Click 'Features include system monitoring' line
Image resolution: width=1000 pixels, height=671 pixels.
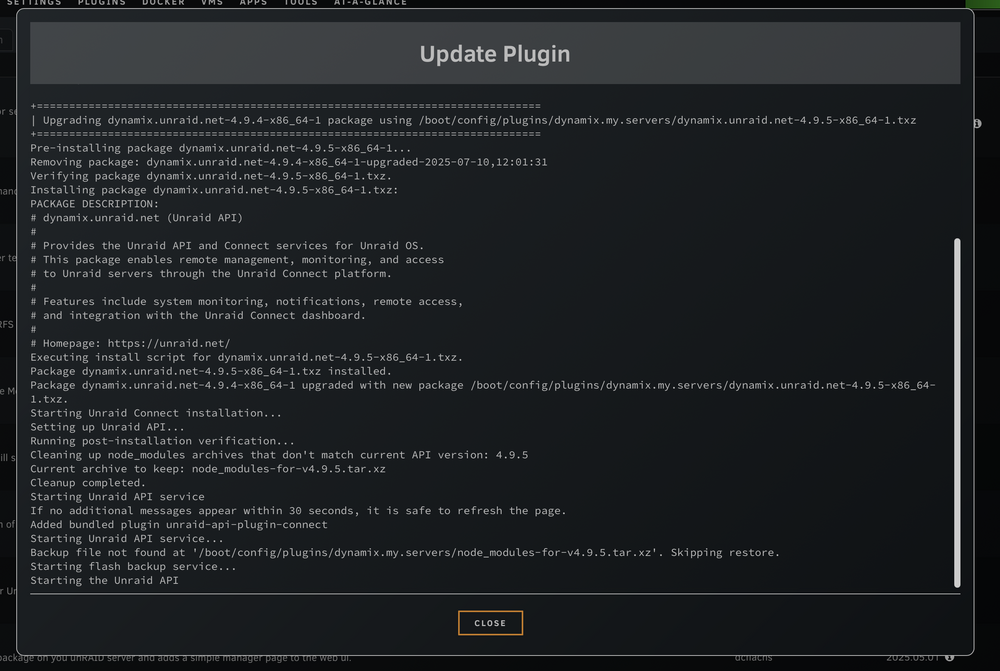coord(247,302)
